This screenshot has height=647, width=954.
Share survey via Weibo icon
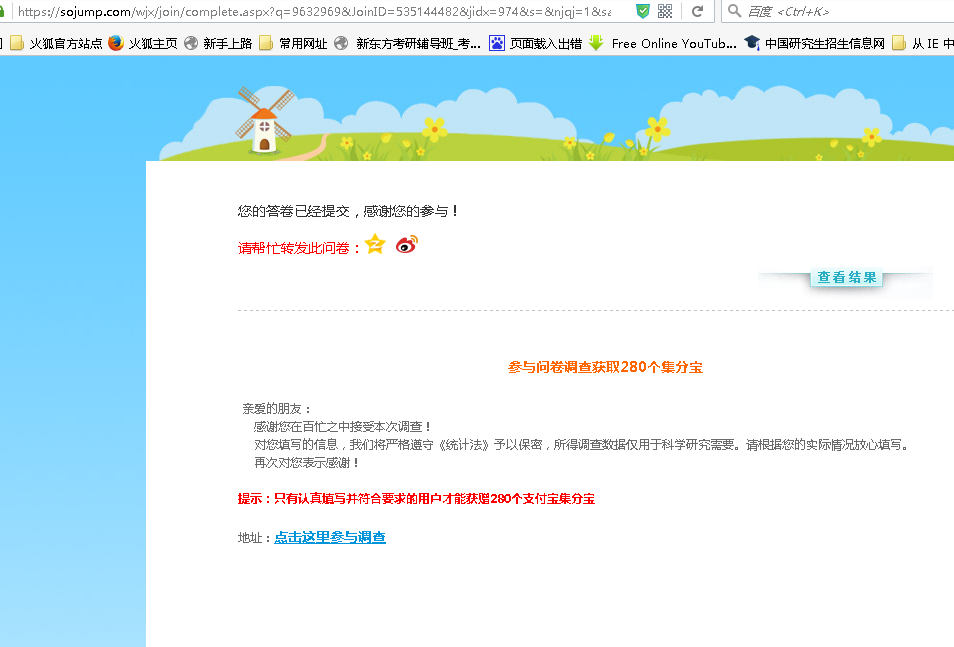point(406,244)
